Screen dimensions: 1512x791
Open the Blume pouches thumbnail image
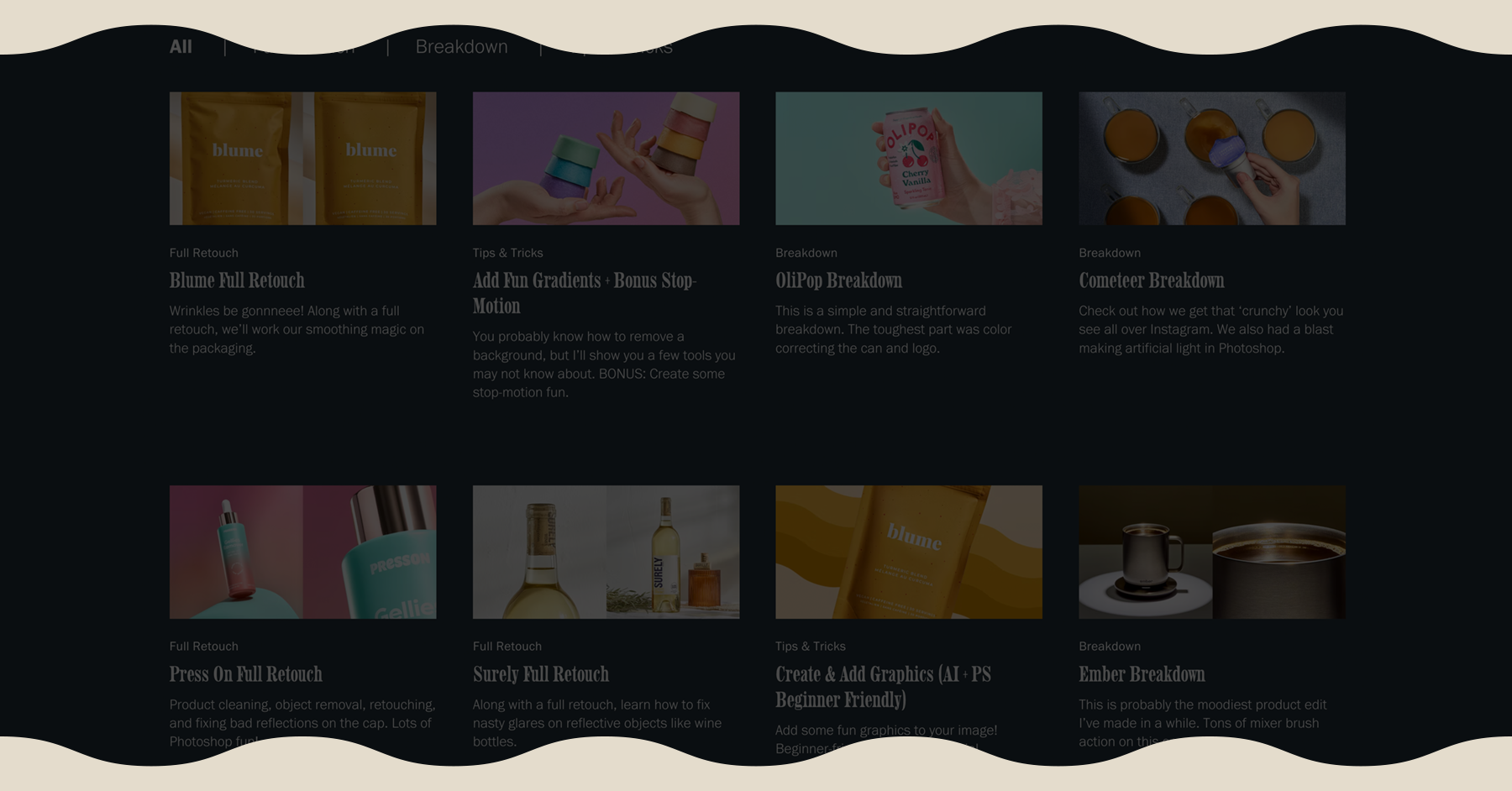302,159
